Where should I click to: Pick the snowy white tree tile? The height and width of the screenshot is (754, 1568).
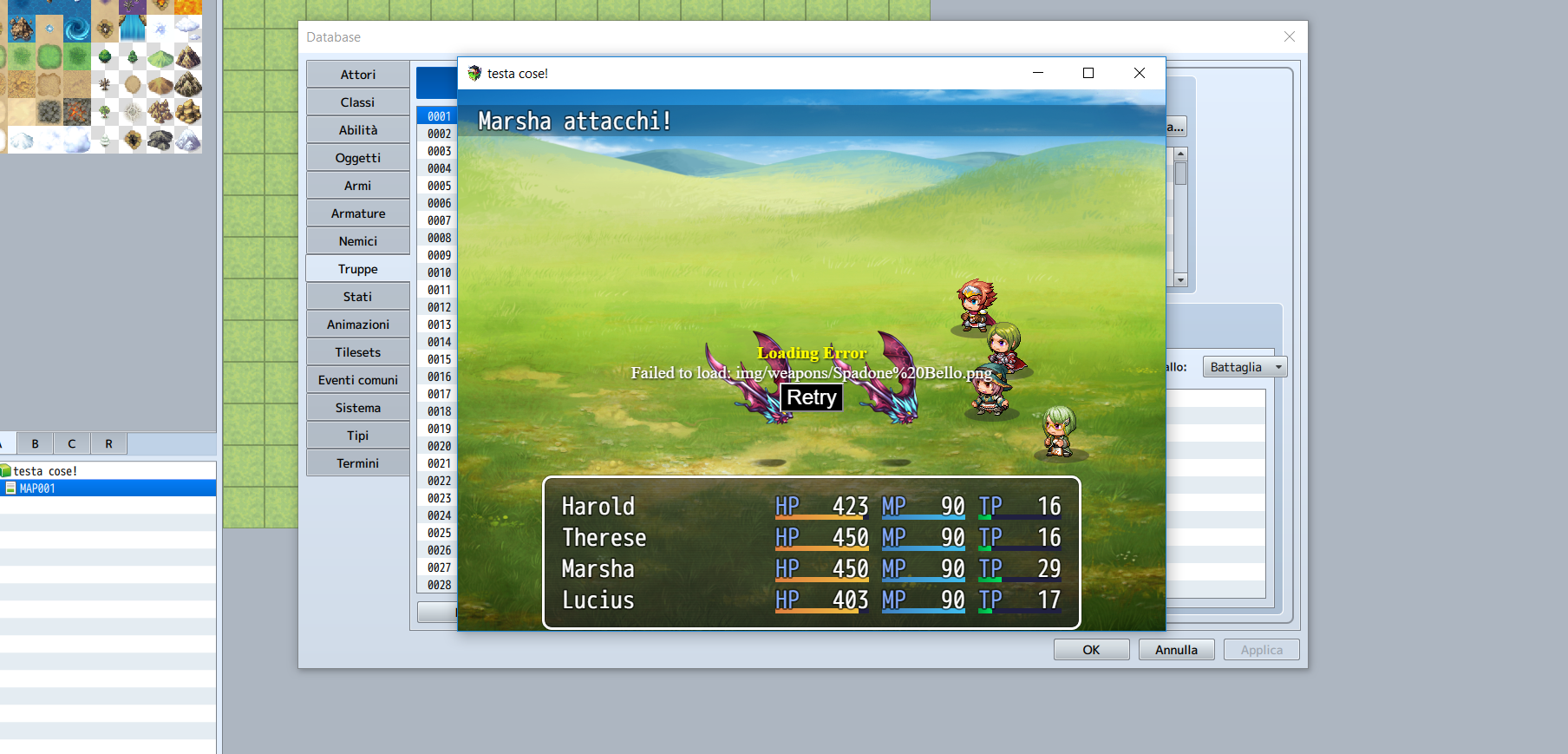pyautogui.click(x=104, y=141)
